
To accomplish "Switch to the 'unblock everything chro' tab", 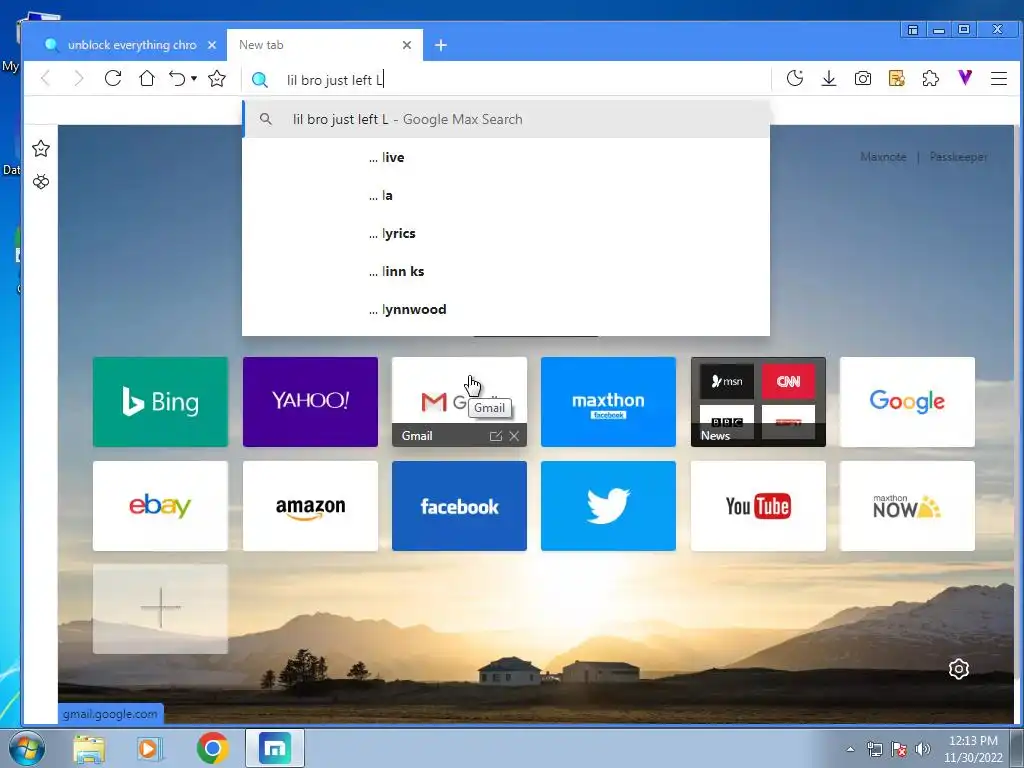I will (124, 45).
